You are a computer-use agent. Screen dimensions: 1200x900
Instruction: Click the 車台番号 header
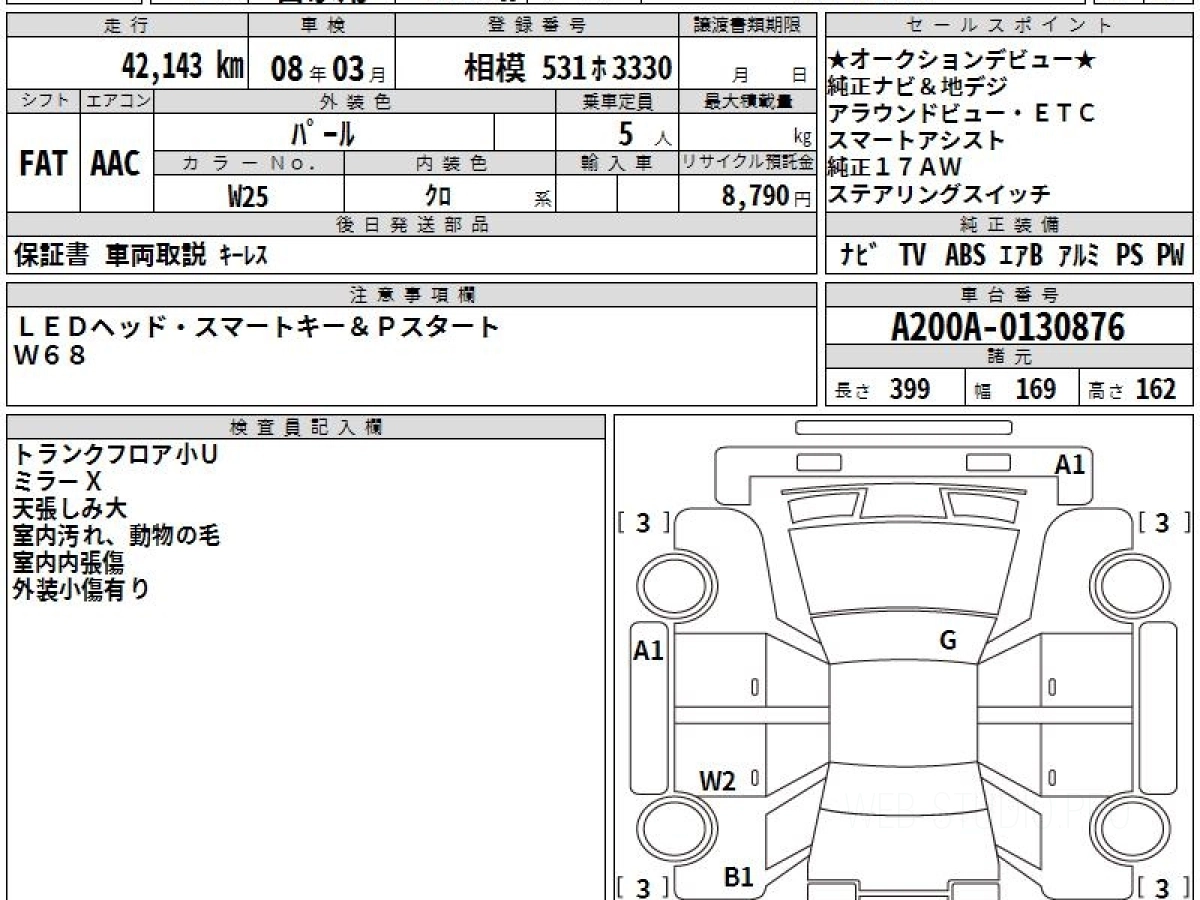click(x=1010, y=295)
